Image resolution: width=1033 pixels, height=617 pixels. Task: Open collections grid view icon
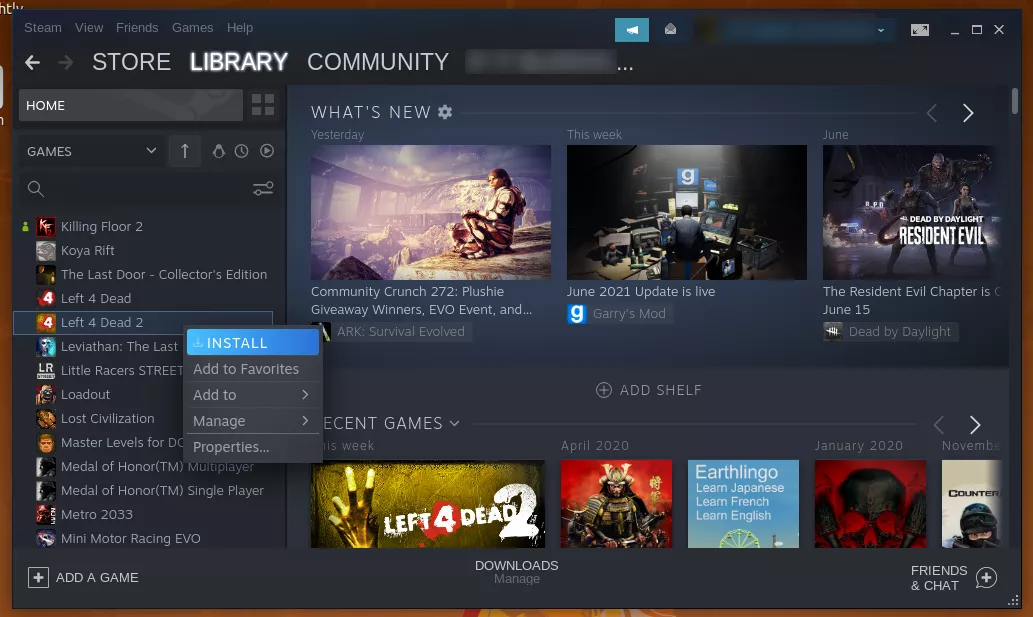[263, 105]
